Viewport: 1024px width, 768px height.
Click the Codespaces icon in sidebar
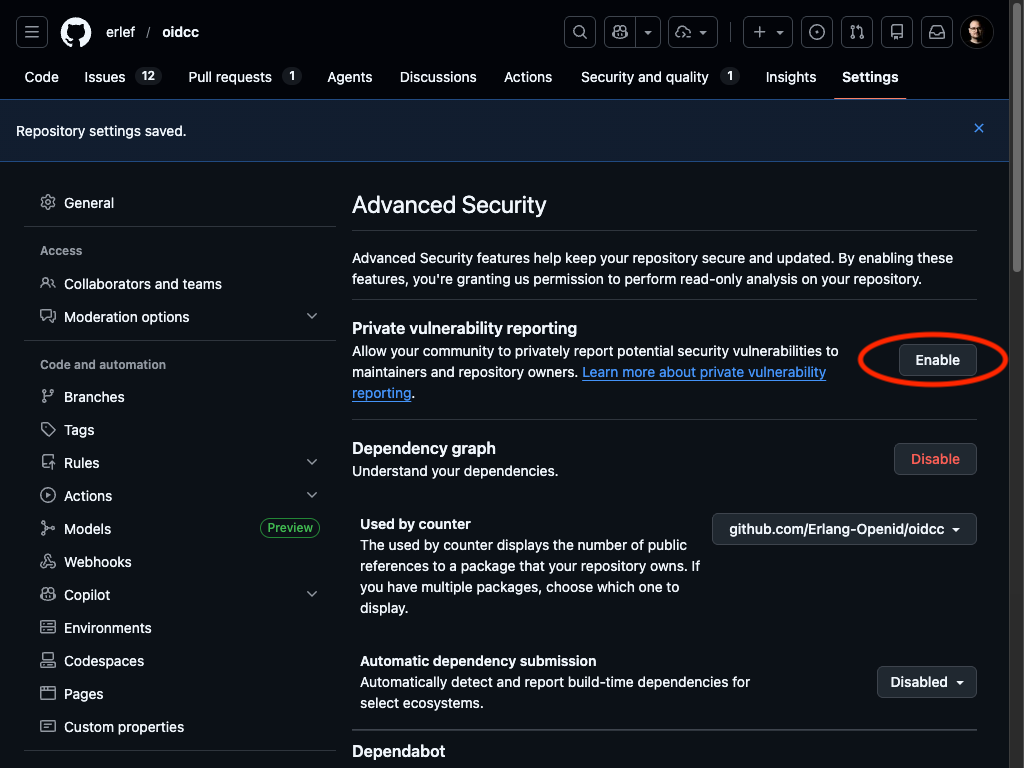48,660
